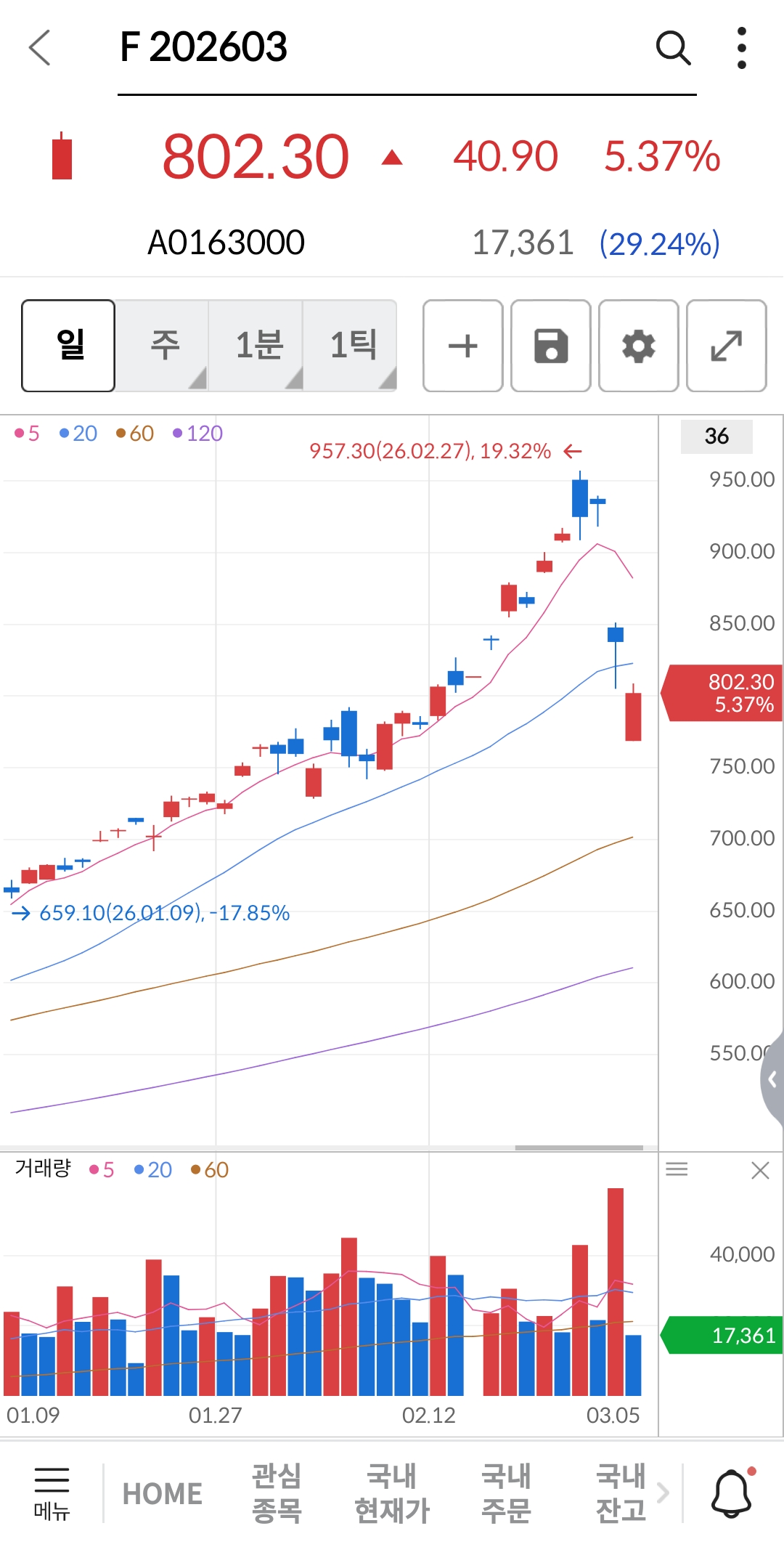The image size is (784, 1547).
Task: Open the search magnifier icon
Action: pyautogui.click(x=672, y=48)
